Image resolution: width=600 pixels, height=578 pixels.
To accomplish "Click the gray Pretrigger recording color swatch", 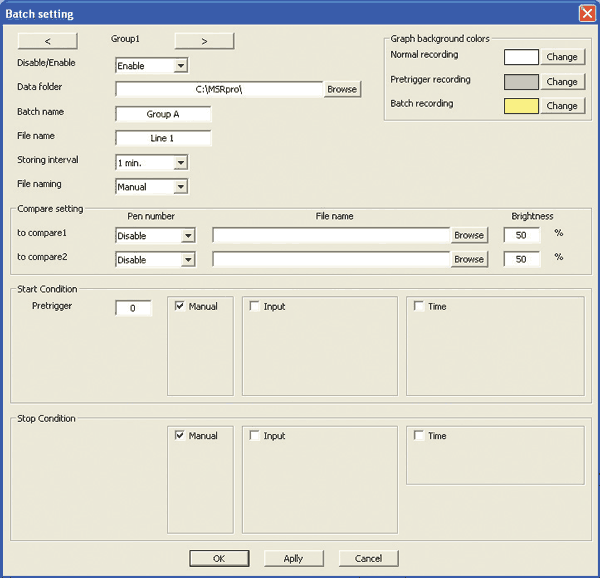I will pos(522,81).
